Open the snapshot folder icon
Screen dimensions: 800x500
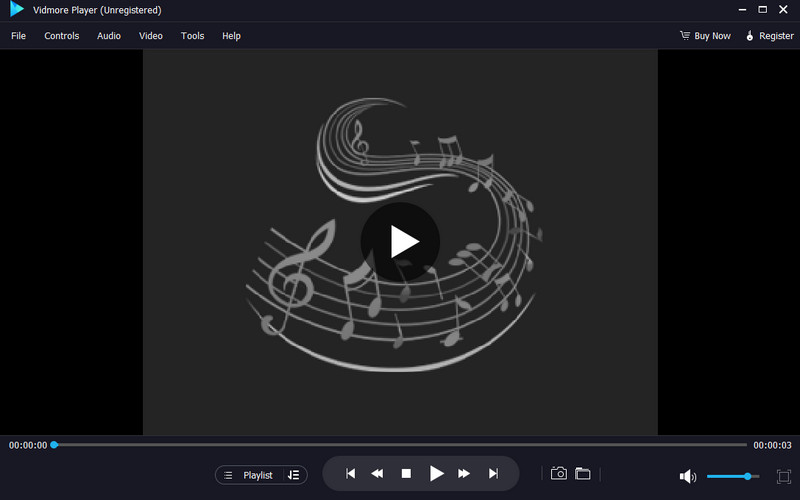583,473
